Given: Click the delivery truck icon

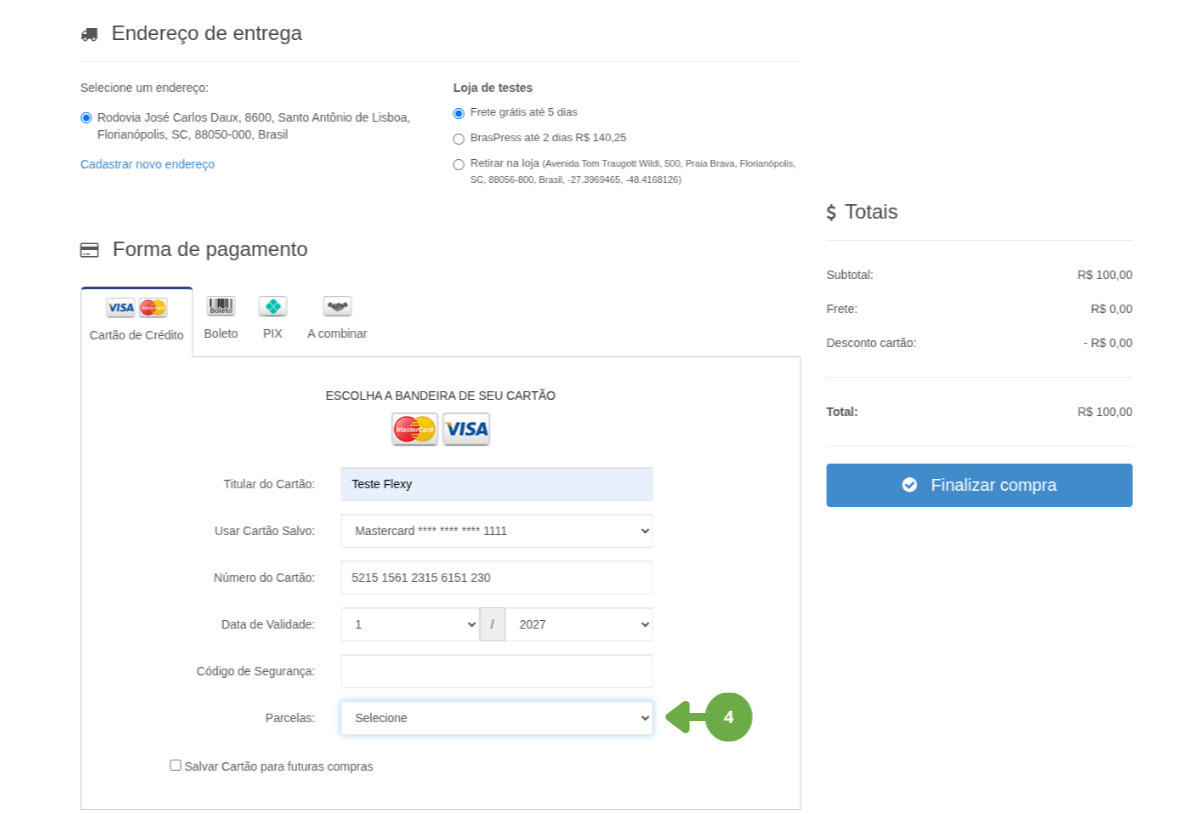Looking at the screenshot, I should (89, 34).
